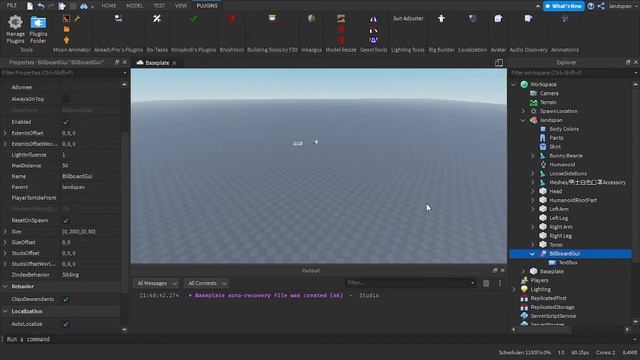Screen dimensions: 640x360
Task: Collapse the BillboardGui tree node
Action: tap(532, 253)
